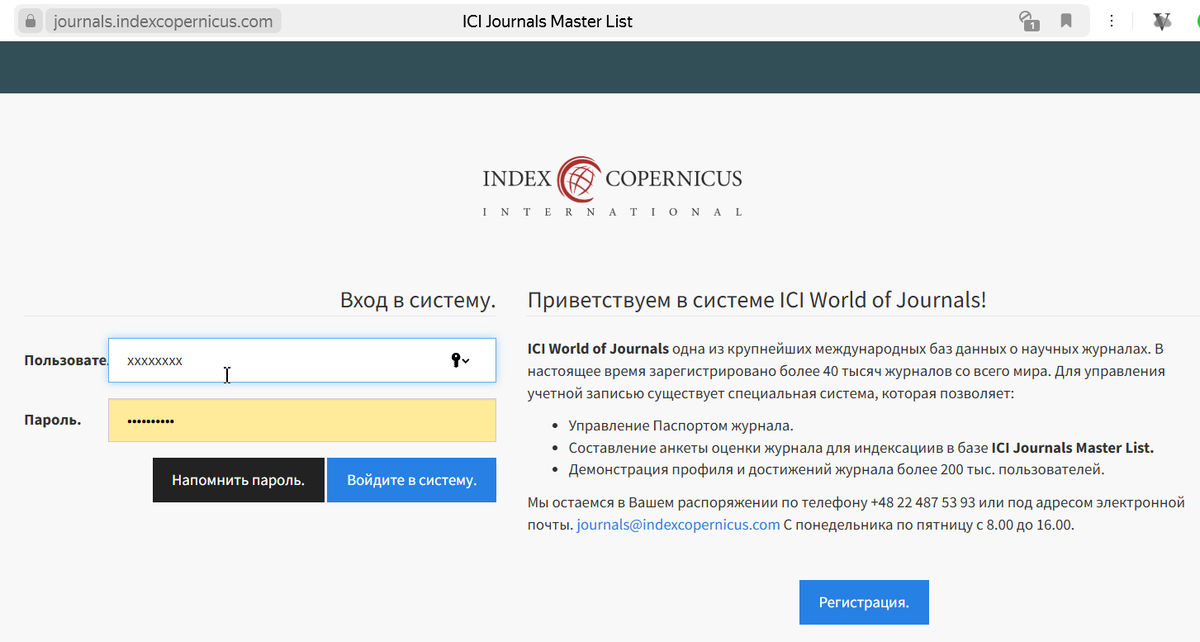The image size is (1200, 642).
Task: Click the heading Вход в систему.
Action: pos(418,300)
